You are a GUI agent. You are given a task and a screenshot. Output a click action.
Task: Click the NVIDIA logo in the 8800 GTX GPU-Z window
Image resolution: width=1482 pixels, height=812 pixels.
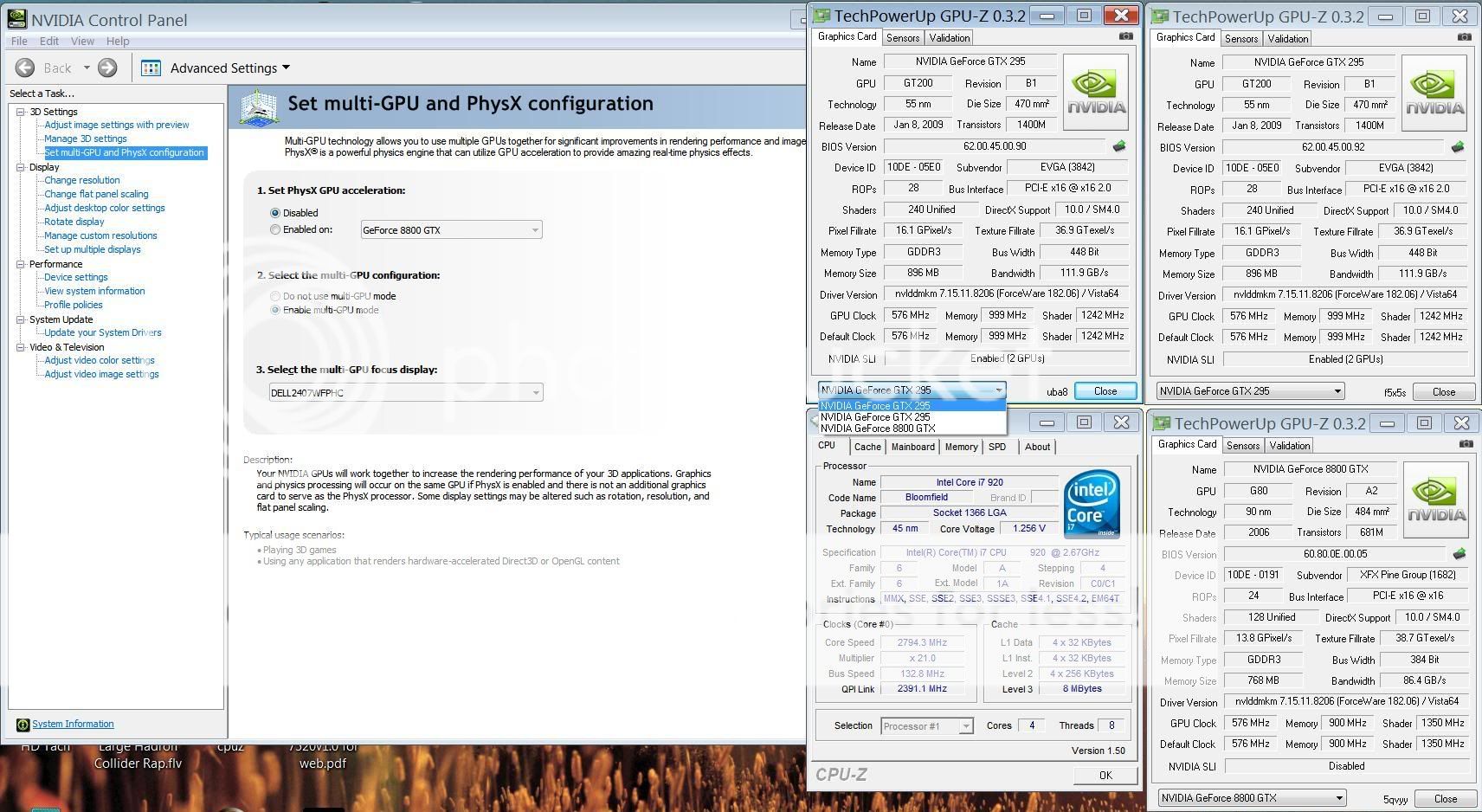pyautogui.click(x=1435, y=499)
